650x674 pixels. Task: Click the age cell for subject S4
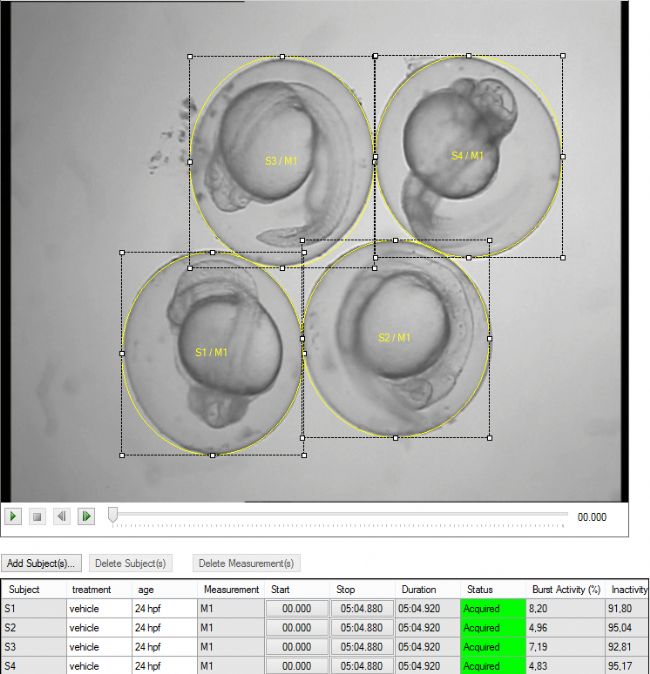tap(162, 665)
